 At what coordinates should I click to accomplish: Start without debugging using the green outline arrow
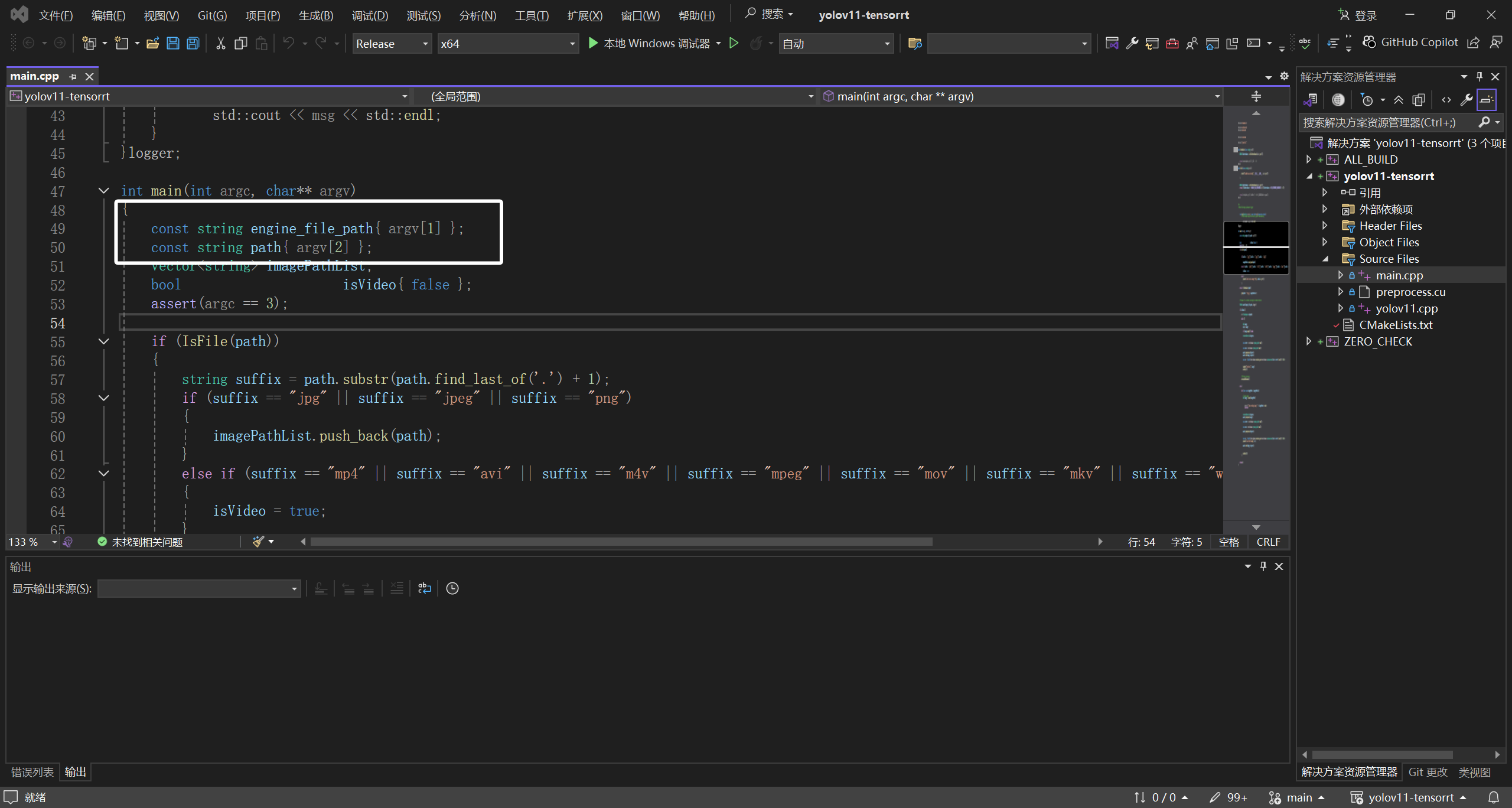point(734,43)
